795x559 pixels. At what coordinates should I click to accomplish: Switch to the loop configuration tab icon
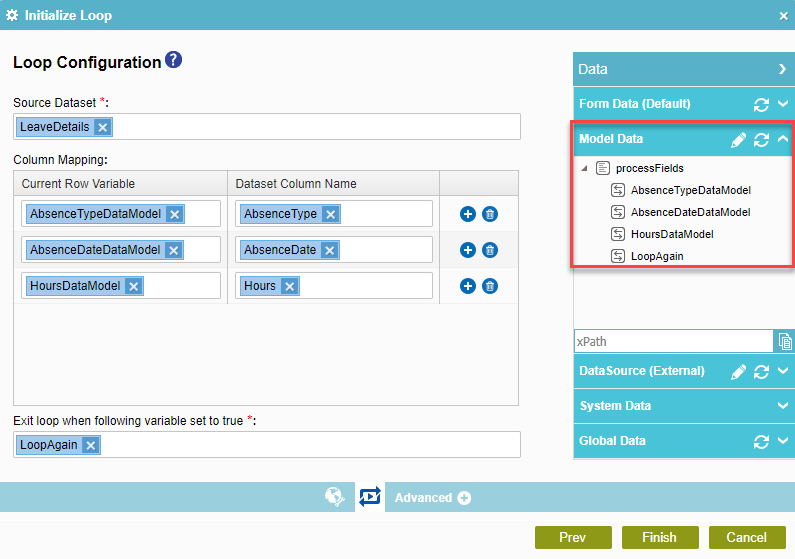point(370,497)
